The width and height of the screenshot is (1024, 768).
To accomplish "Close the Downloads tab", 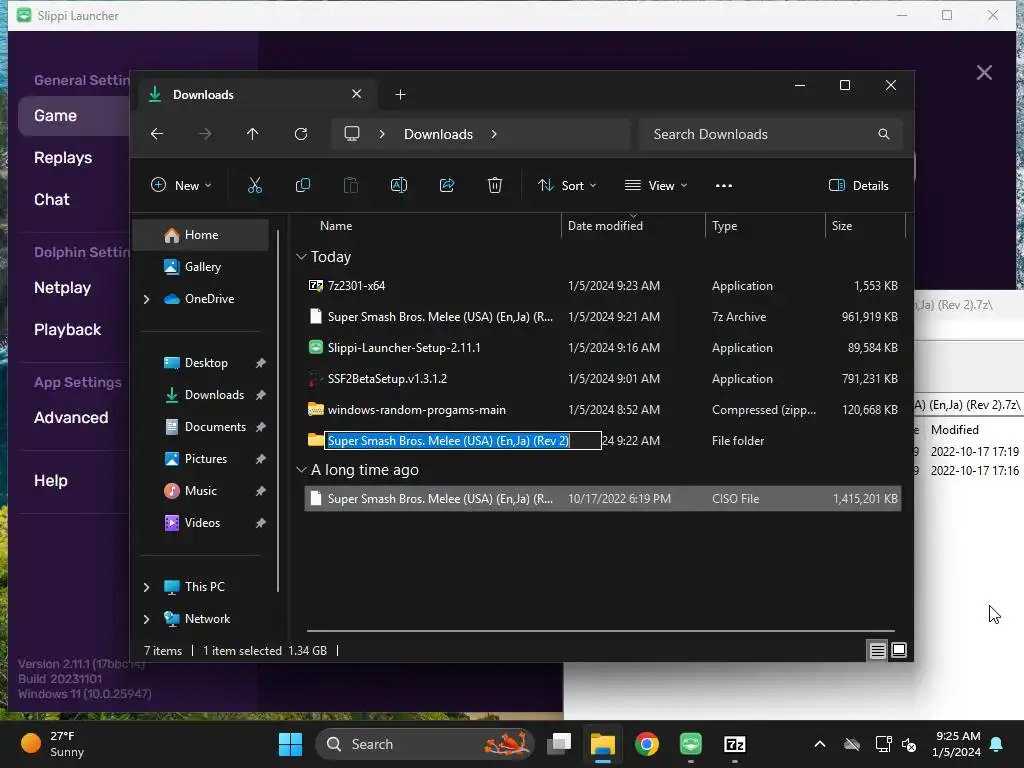I will pos(357,94).
